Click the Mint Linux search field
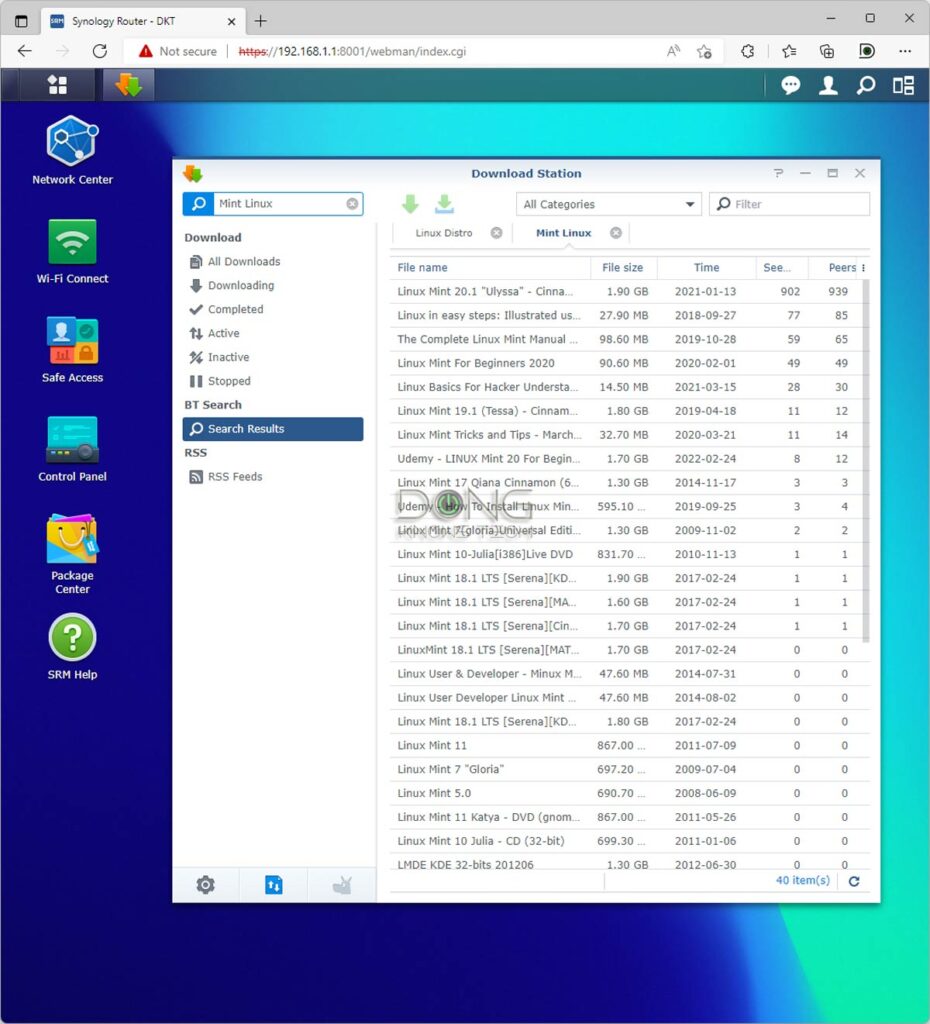930x1024 pixels. point(280,204)
